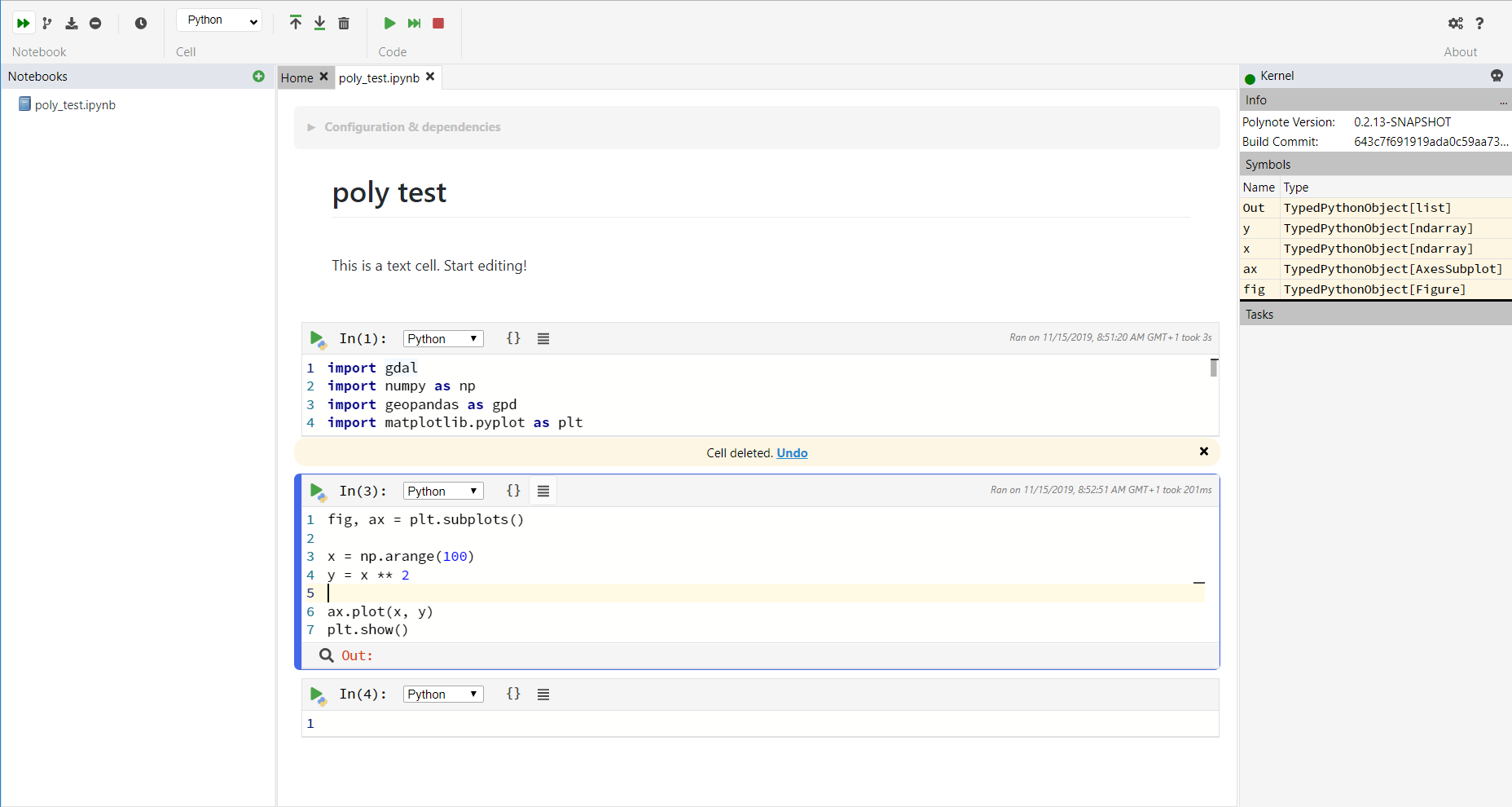Image resolution: width=1512 pixels, height=807 pixels.
Task: Select poly_test.ipynb in the Notebooks sidebar
Action: (x=73, y=104)
